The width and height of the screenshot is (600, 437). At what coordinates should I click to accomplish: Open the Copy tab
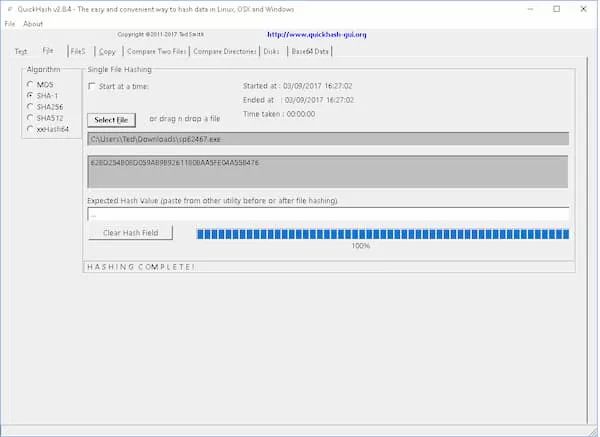107,51
